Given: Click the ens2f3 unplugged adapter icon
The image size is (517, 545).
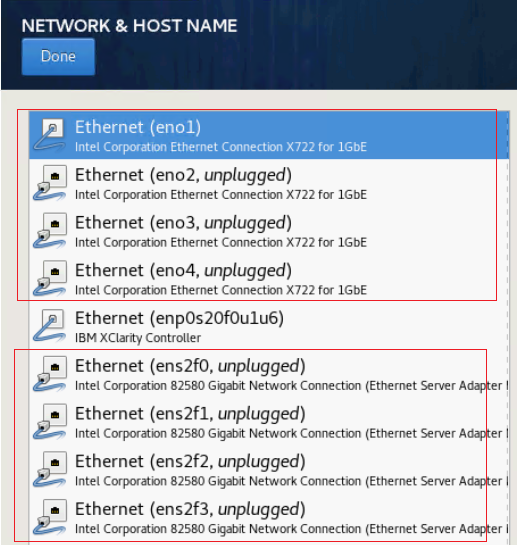Looking at the screenshot, I should click(50, 516).
